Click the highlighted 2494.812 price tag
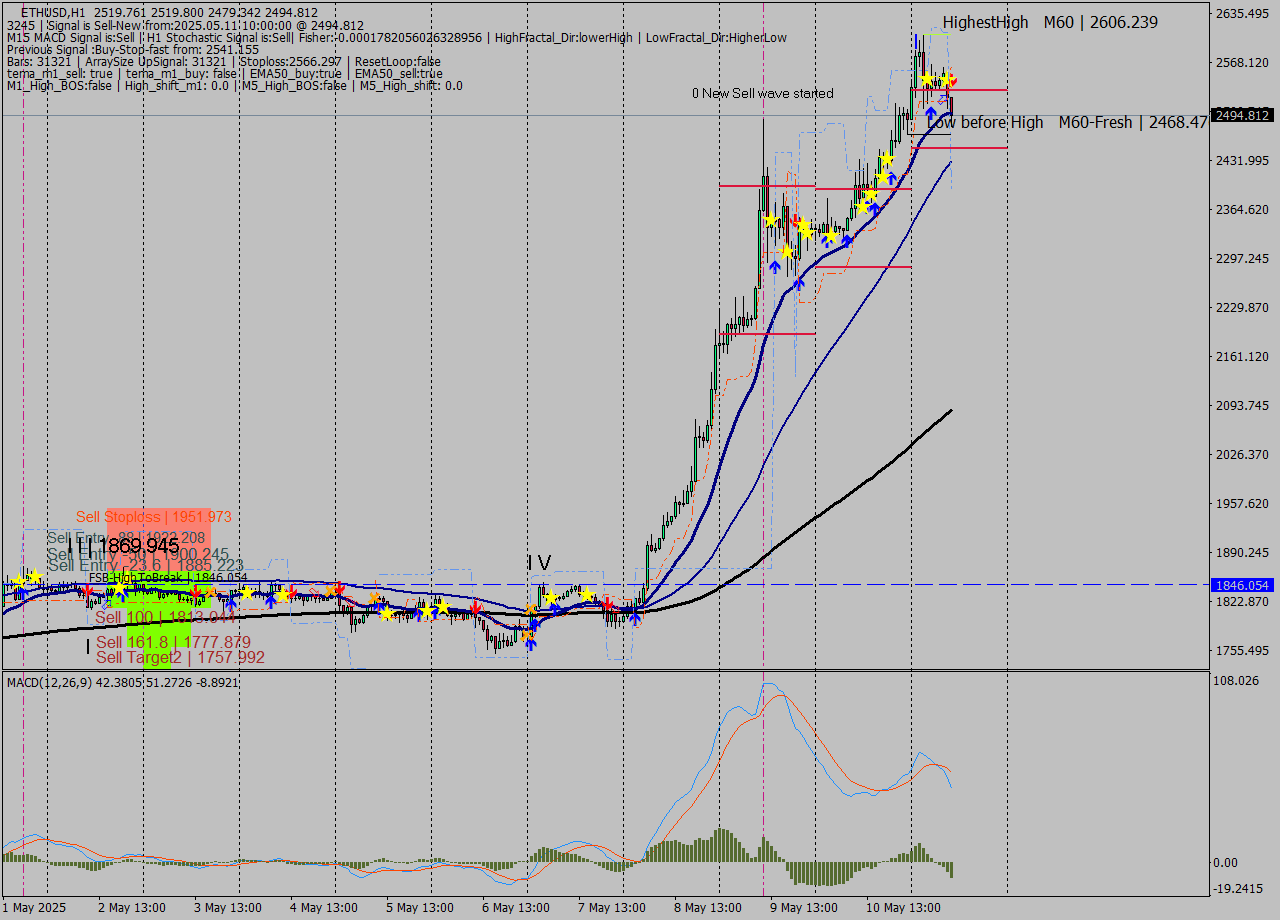Screen dimensions: 1280x920 point(1240,115)
